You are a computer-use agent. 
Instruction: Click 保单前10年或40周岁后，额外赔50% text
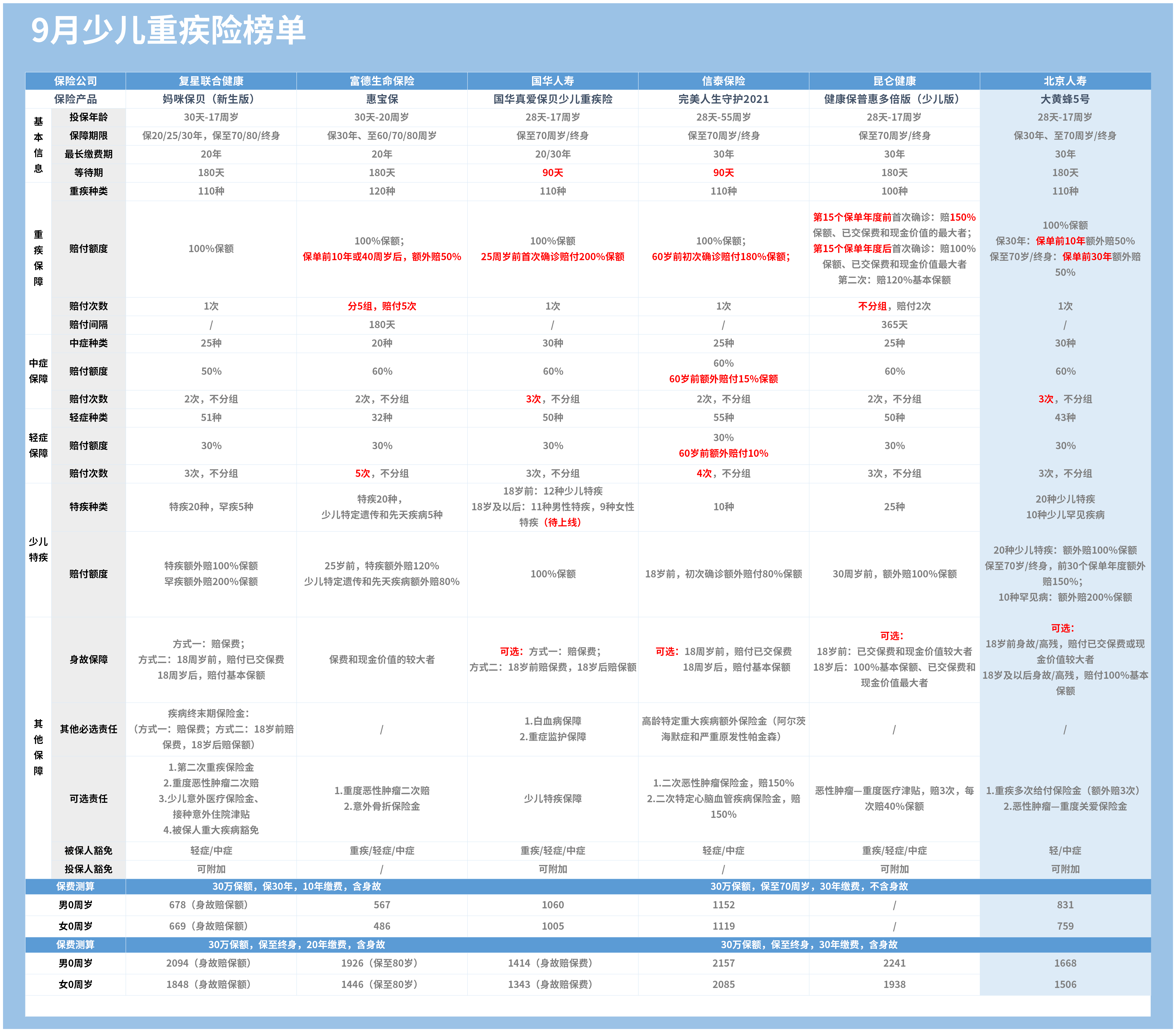[382, 257]
